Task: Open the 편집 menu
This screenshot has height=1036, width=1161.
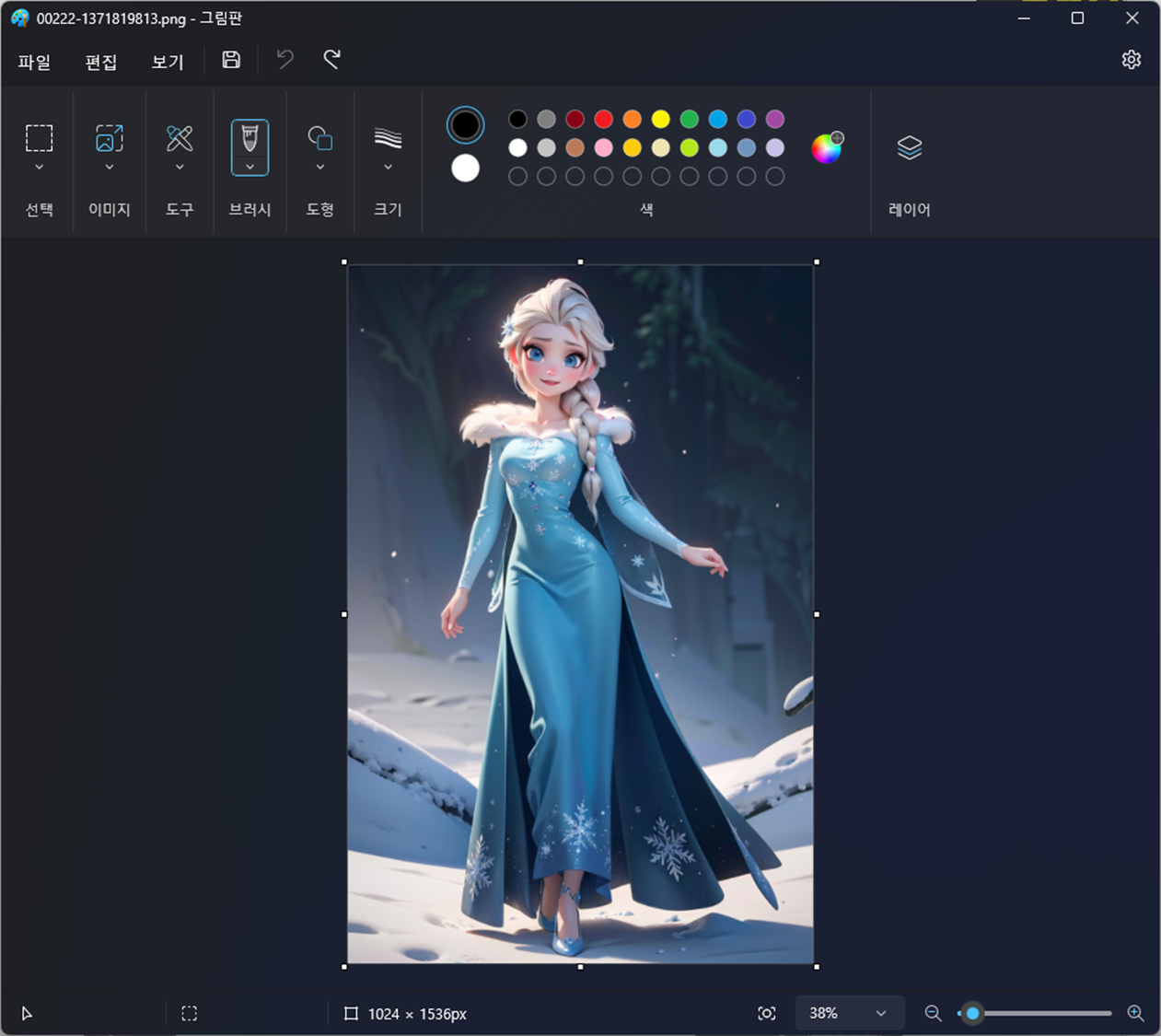Action: pyautogui.click(x=100, y=62)
